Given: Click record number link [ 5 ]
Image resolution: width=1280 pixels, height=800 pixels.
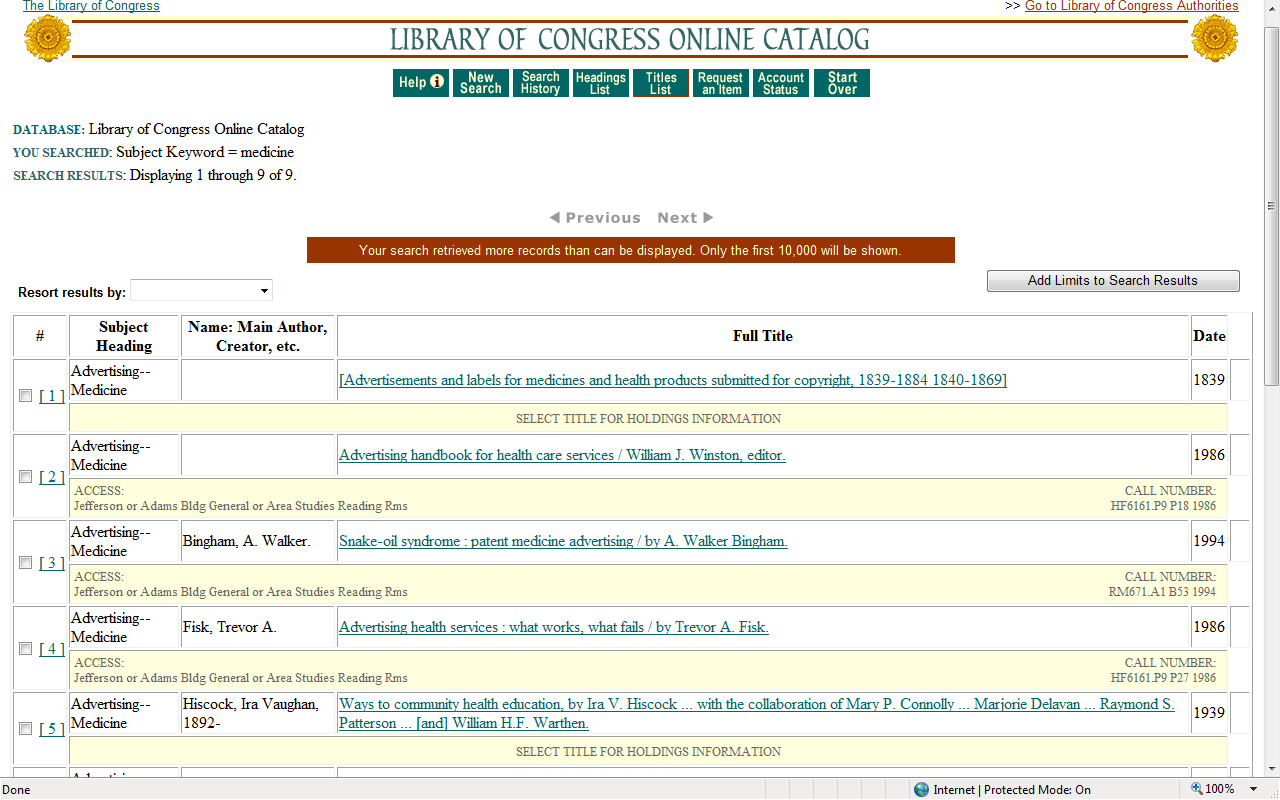Looking at the screenshot, I should [x=52, y=729].
